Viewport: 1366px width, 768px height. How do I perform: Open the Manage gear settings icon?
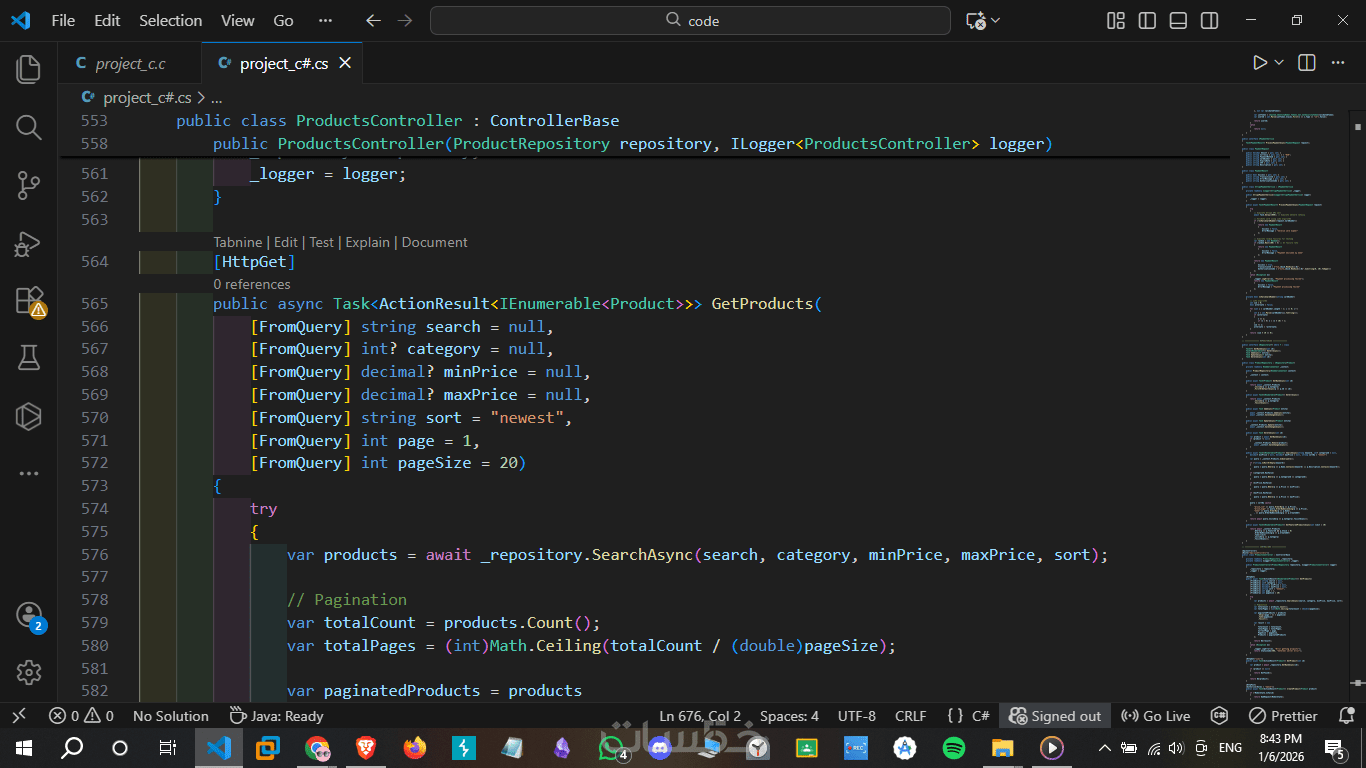point(28,672)
